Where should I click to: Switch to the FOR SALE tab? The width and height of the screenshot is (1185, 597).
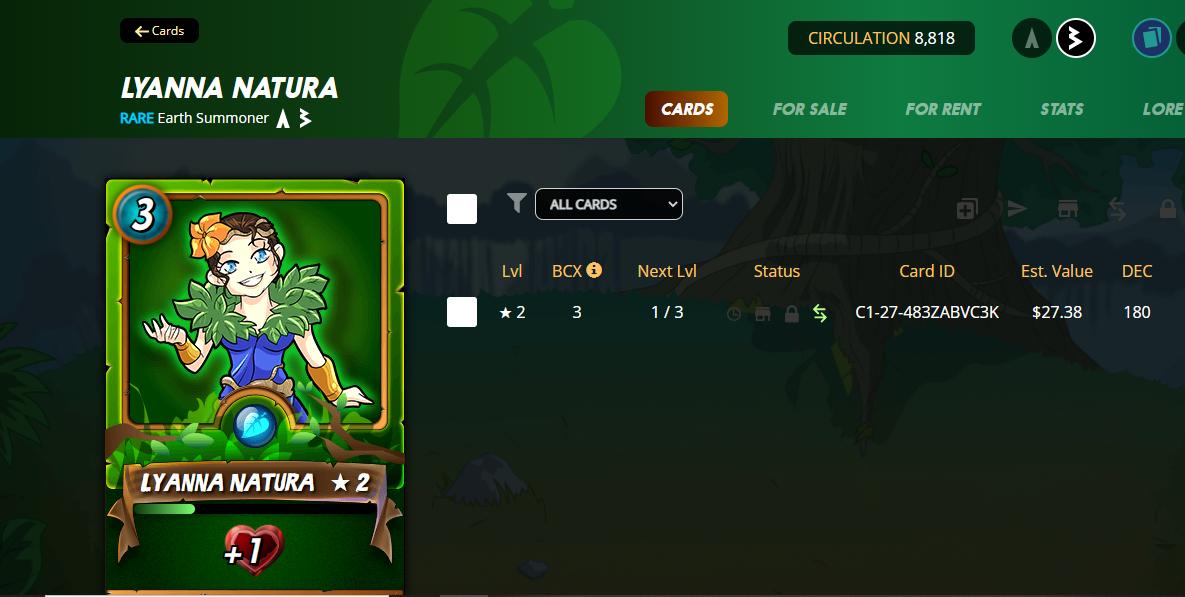coord(809,109)
